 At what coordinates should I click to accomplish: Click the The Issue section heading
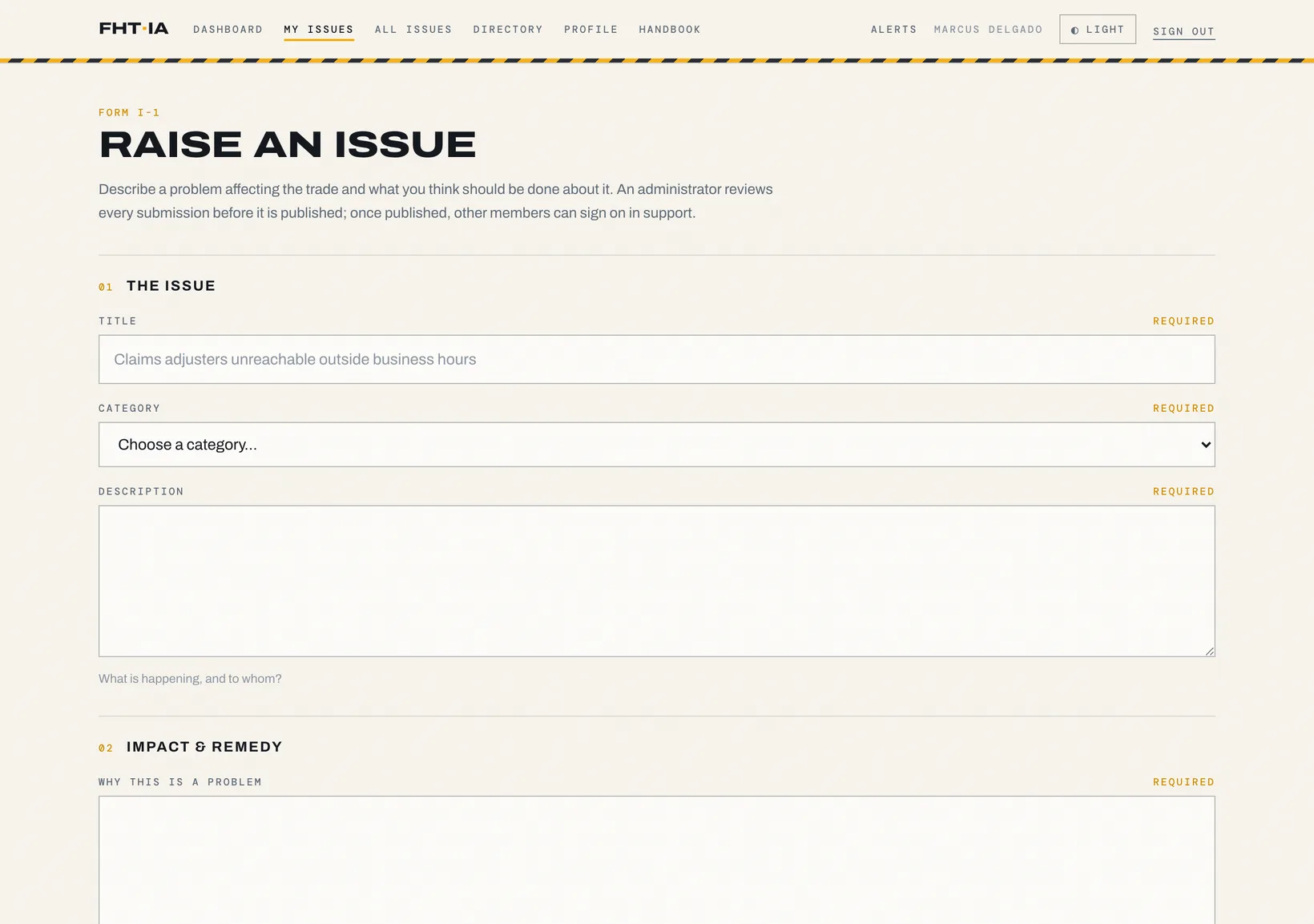pos(171,286)
